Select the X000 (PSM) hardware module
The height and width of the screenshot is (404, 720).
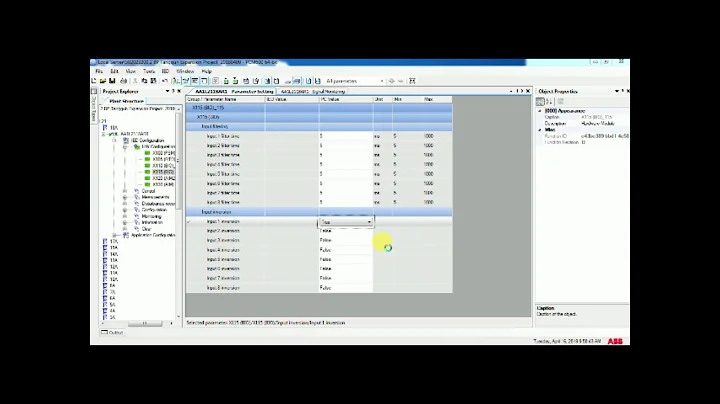(x=163, y=153)
